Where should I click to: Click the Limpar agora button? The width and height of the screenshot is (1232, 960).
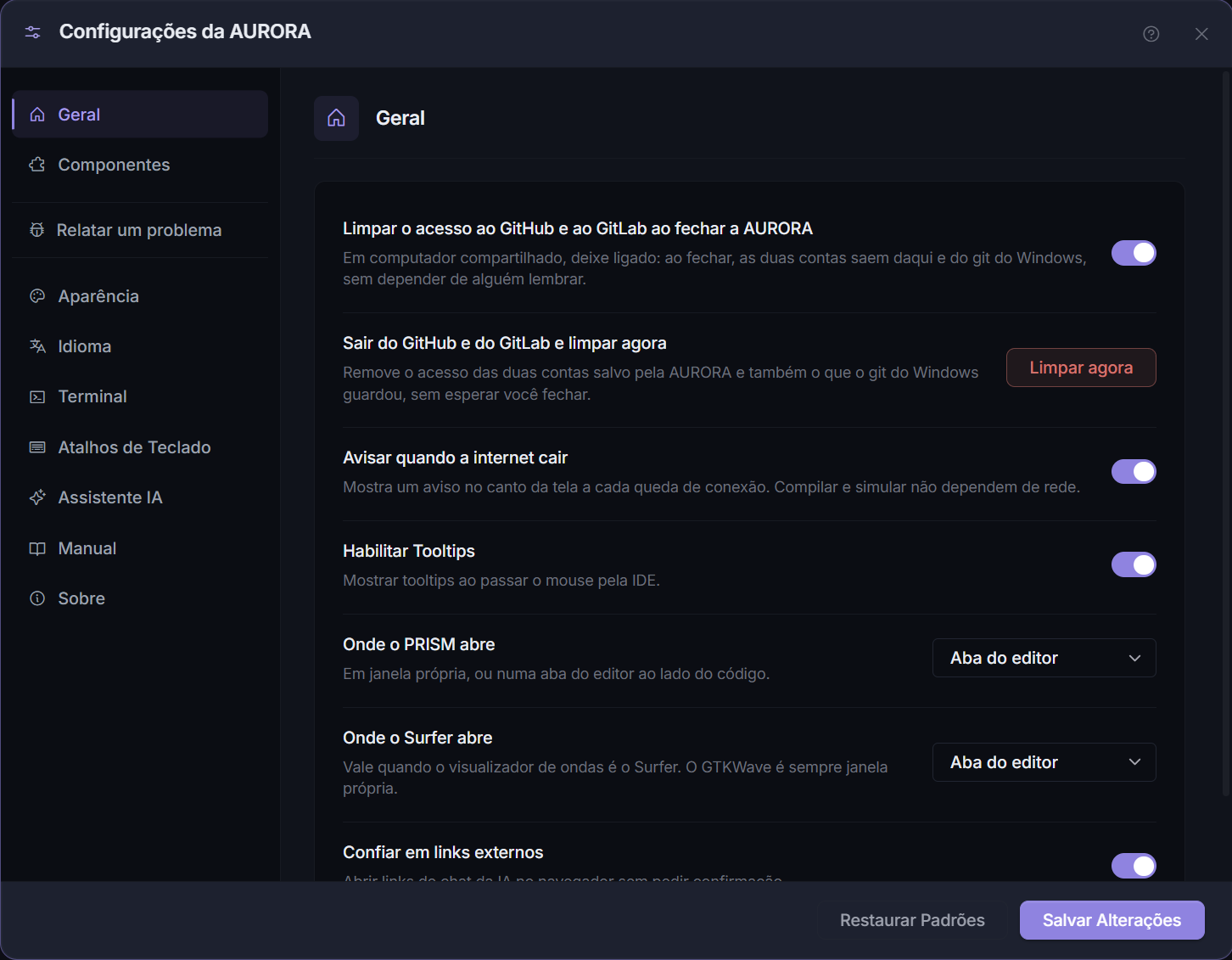[1081, 368]
